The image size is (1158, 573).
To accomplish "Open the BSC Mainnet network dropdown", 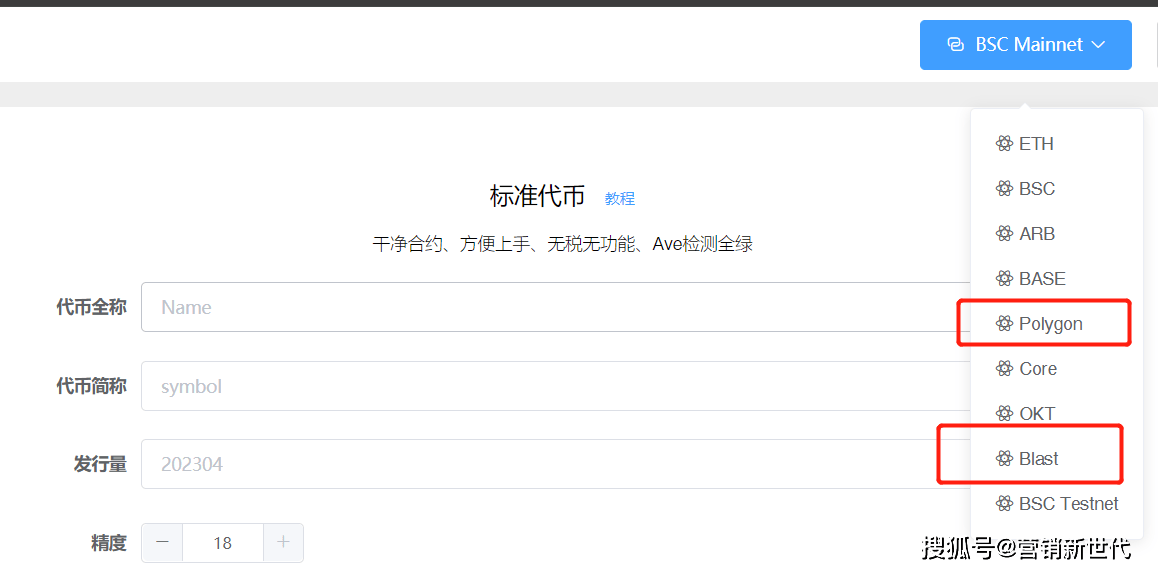I will [1025, 45].
